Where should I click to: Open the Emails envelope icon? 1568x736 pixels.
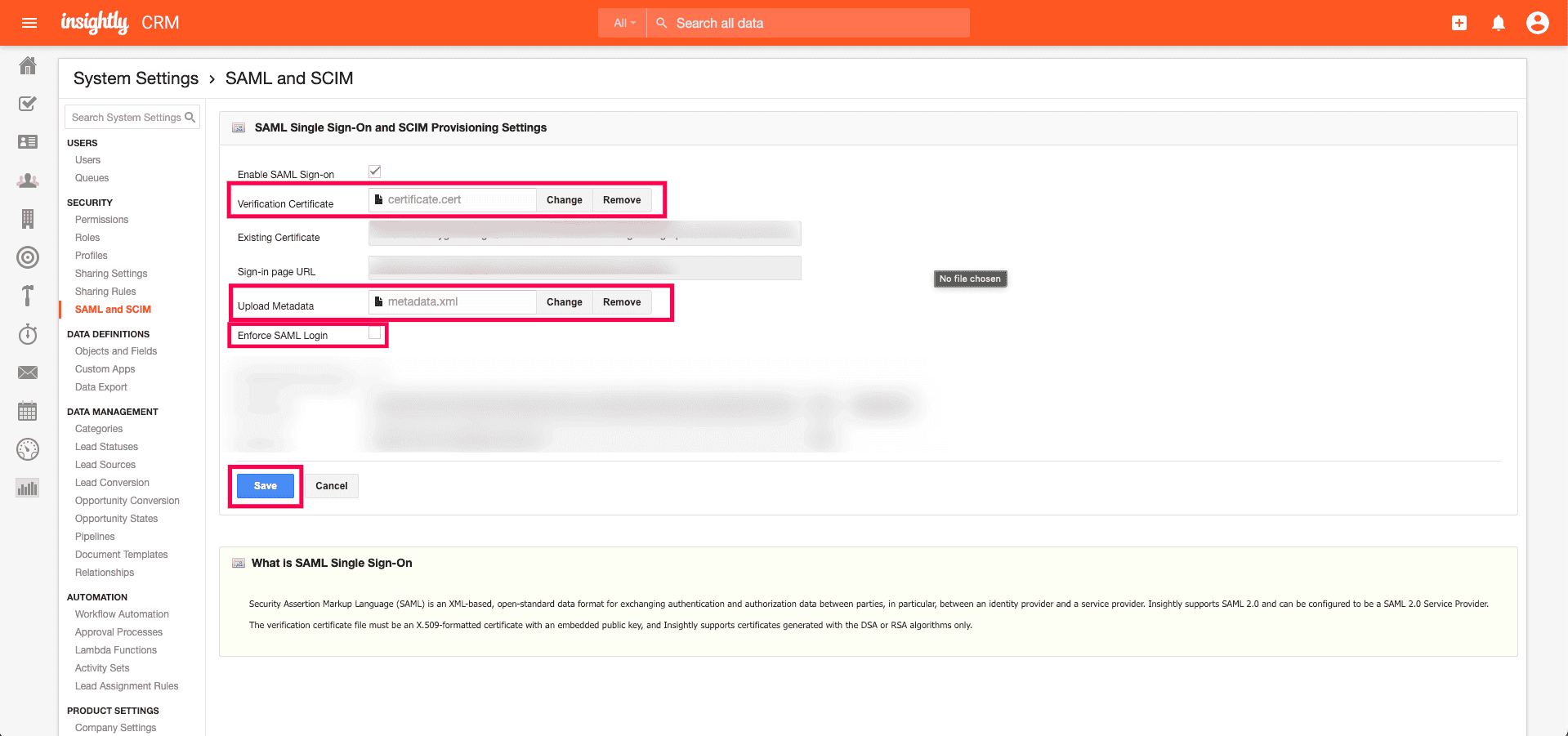[x=27, y=372]
